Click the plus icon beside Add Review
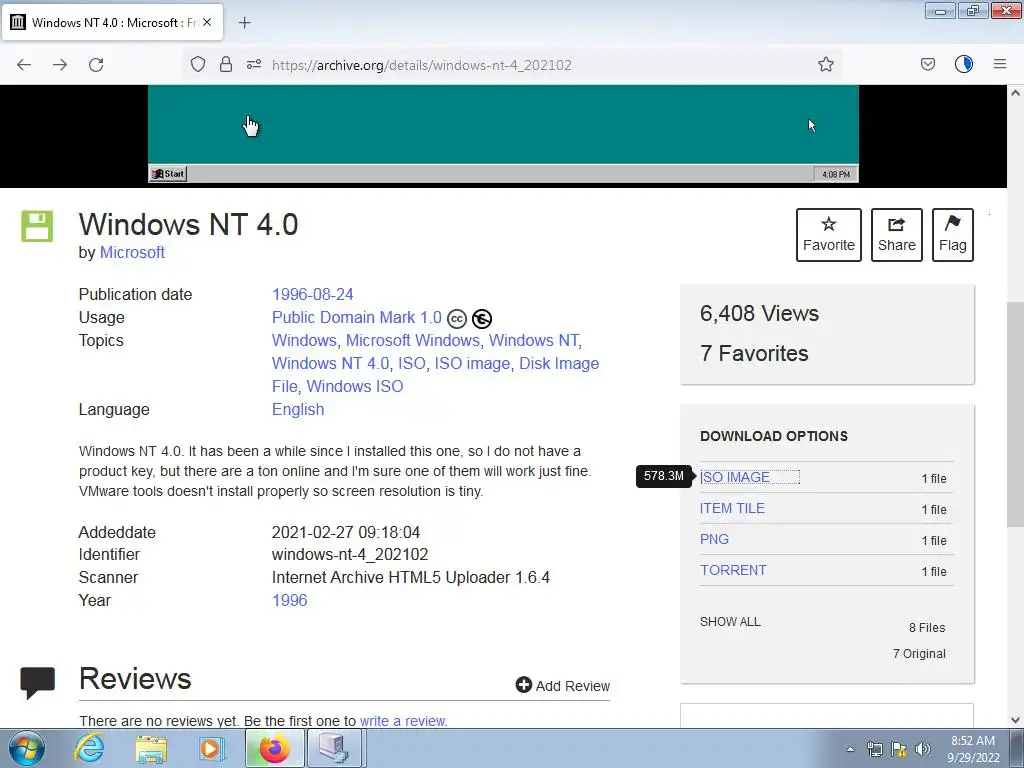The image size is (1024, 768). 524,684
